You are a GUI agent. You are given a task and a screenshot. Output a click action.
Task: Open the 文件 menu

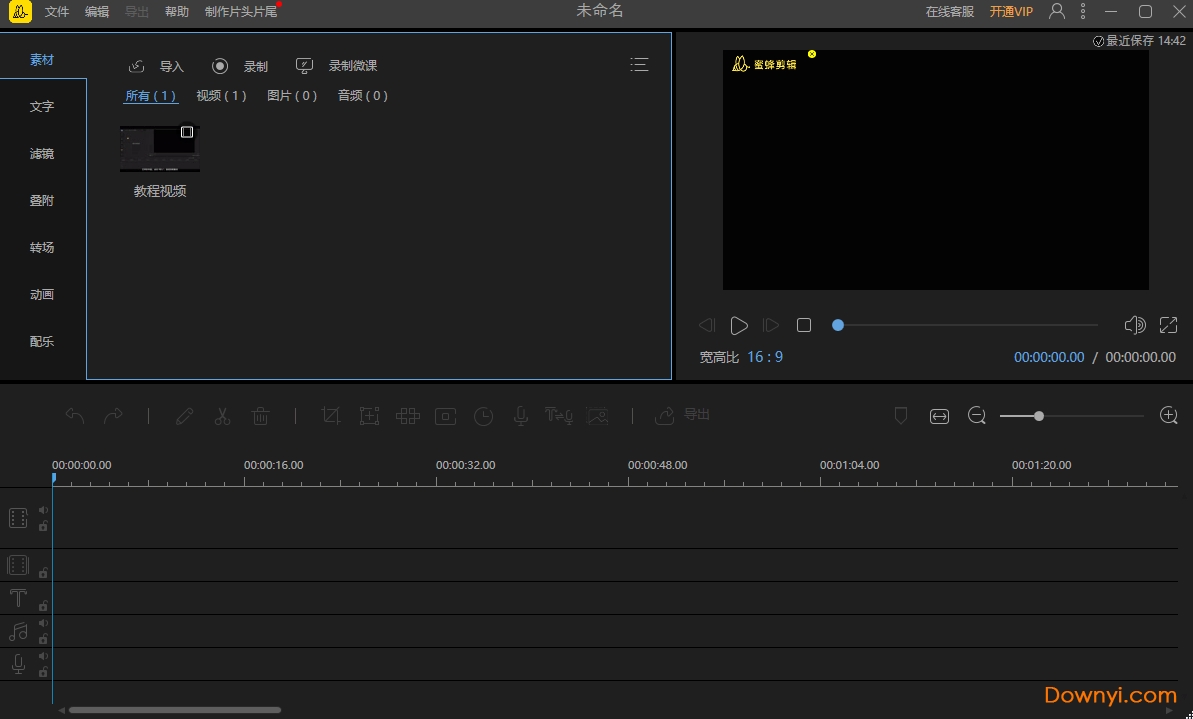tap(57, 12)
